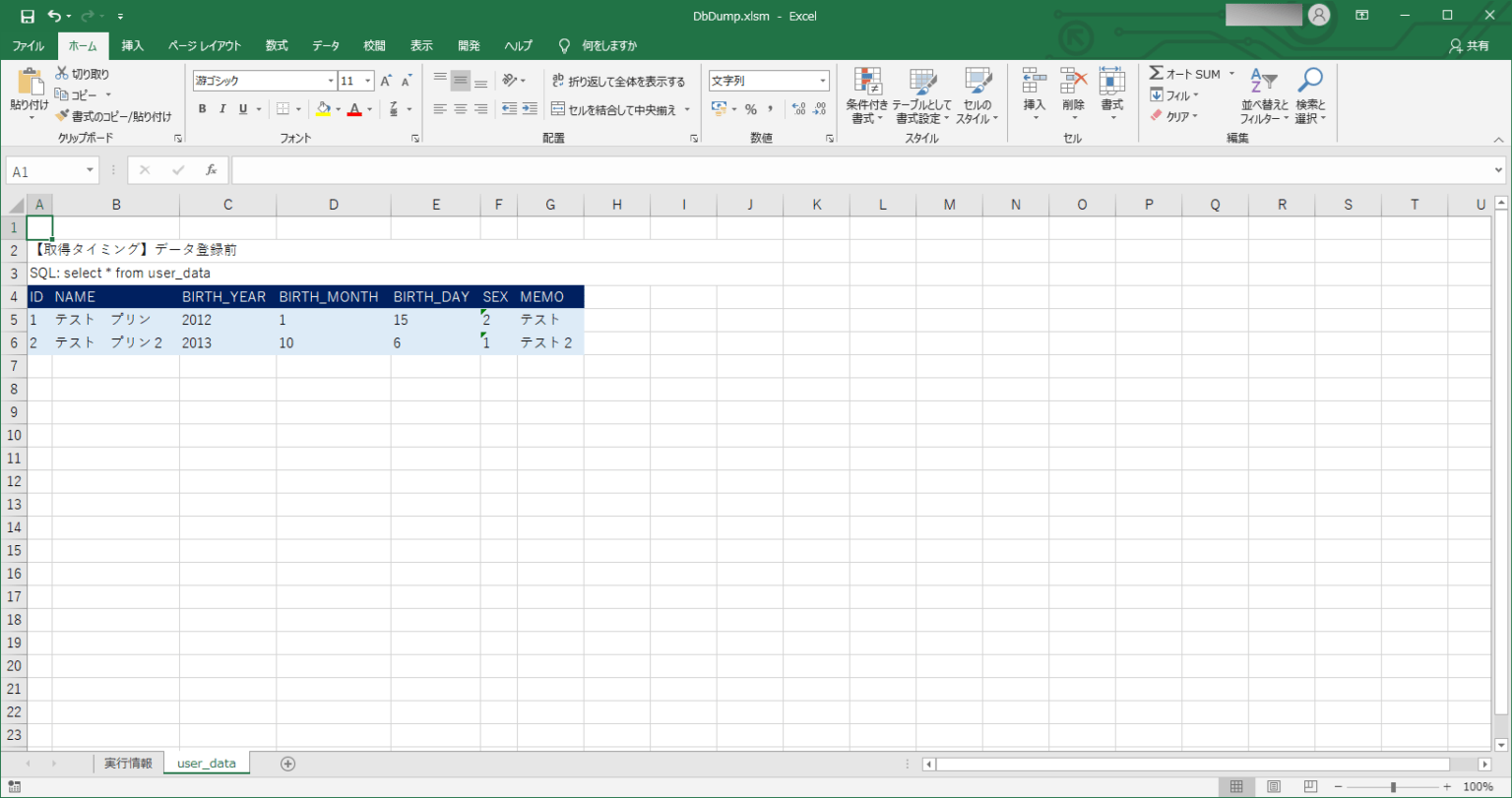Open the Cell Styles (セルのスタイル) menu
This screenshot has height=798, width=1512.
[976, 96]
